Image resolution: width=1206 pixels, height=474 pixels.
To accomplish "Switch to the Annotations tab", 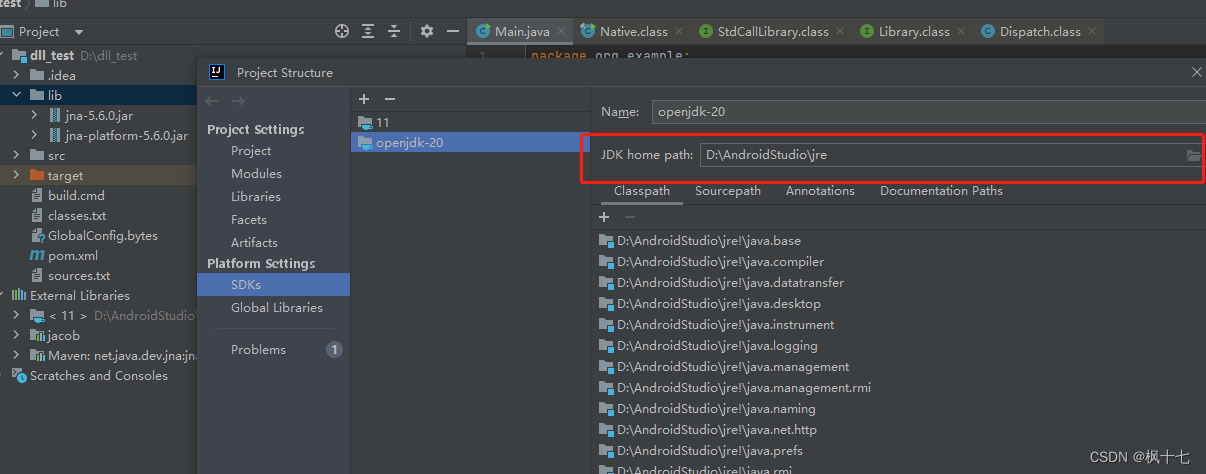I will [x=820, y=190].
